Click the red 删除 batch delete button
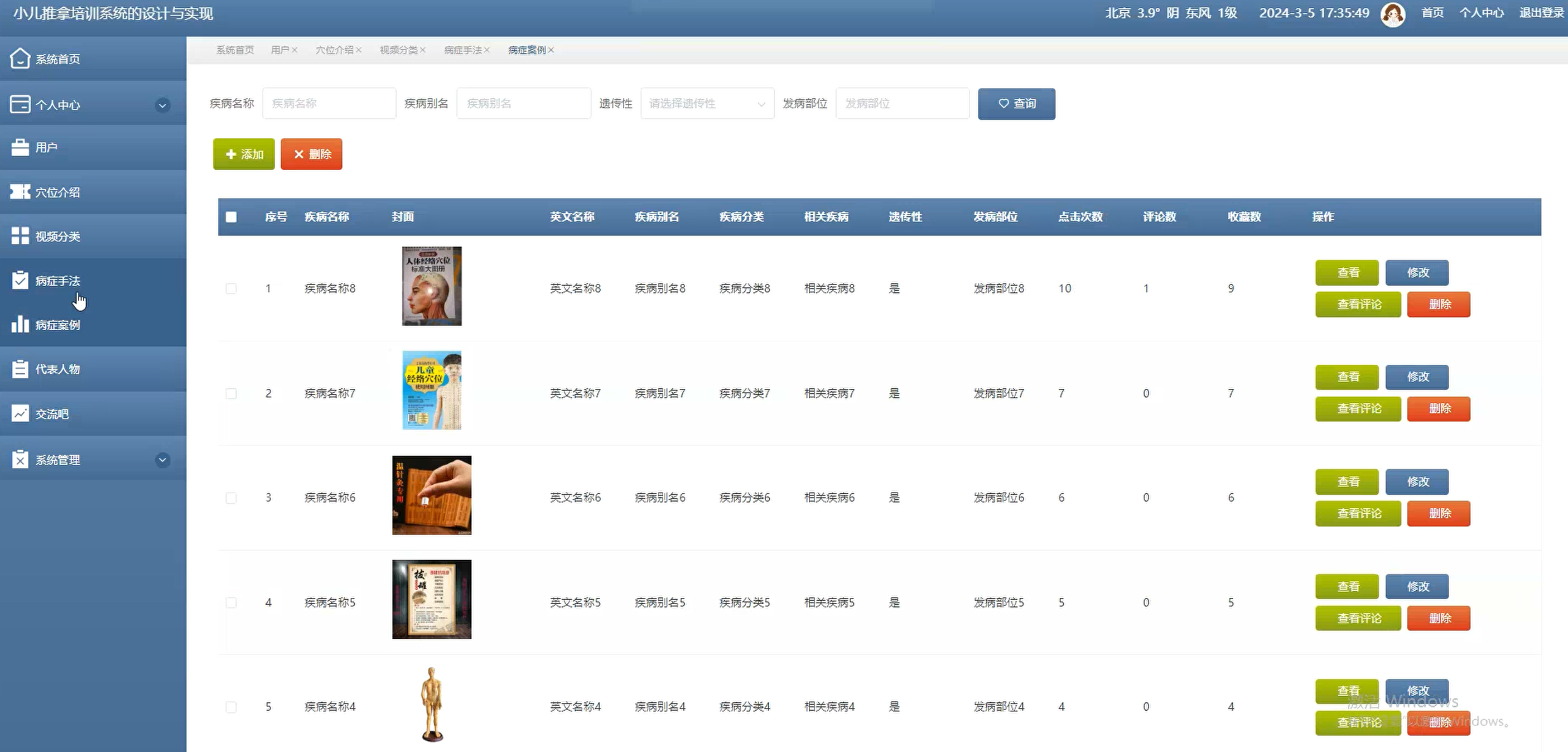Viewport: 1568px width, 752px height. [311, 154]
